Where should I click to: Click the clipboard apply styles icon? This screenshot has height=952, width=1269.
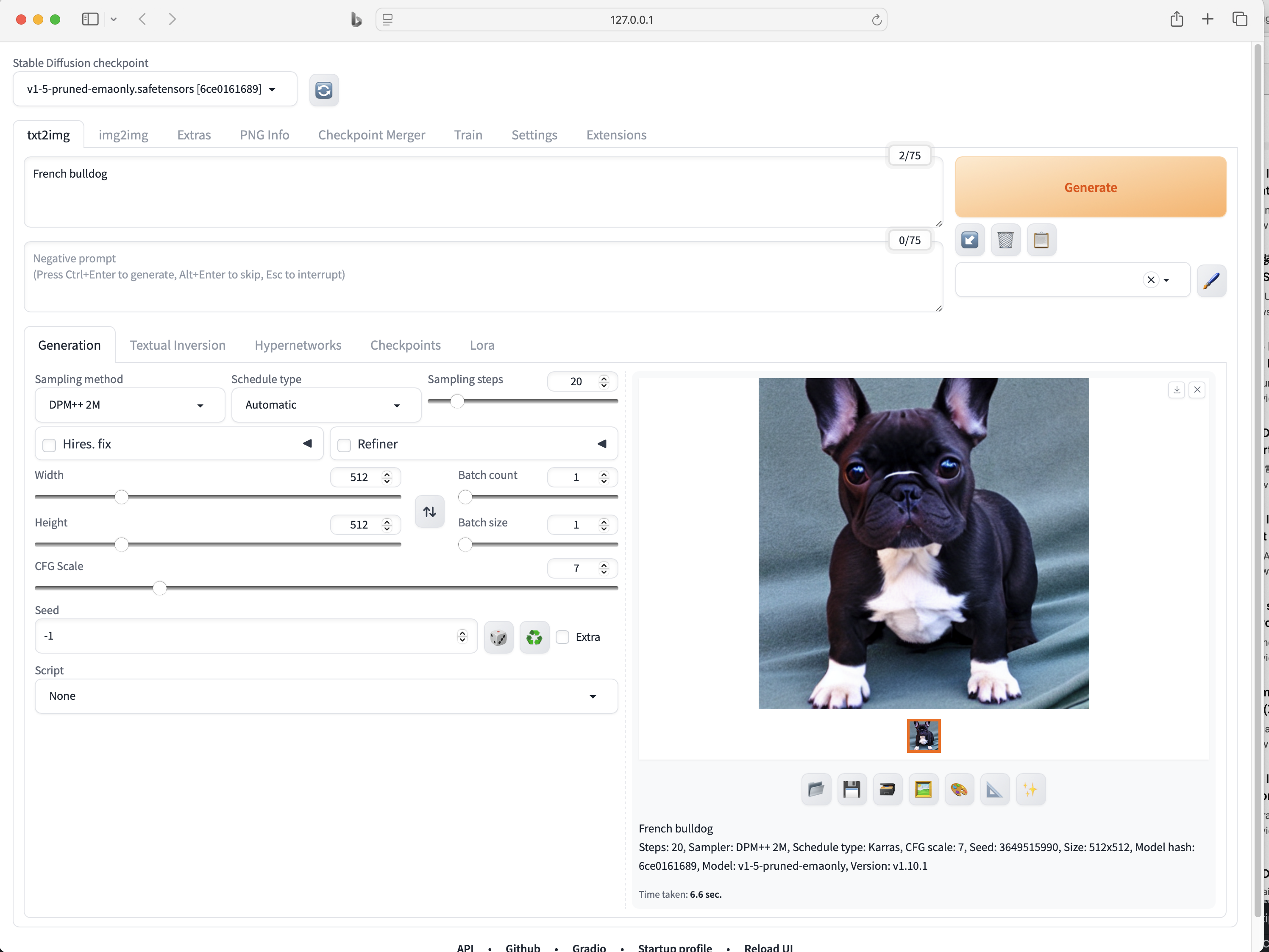(1041, 240)
